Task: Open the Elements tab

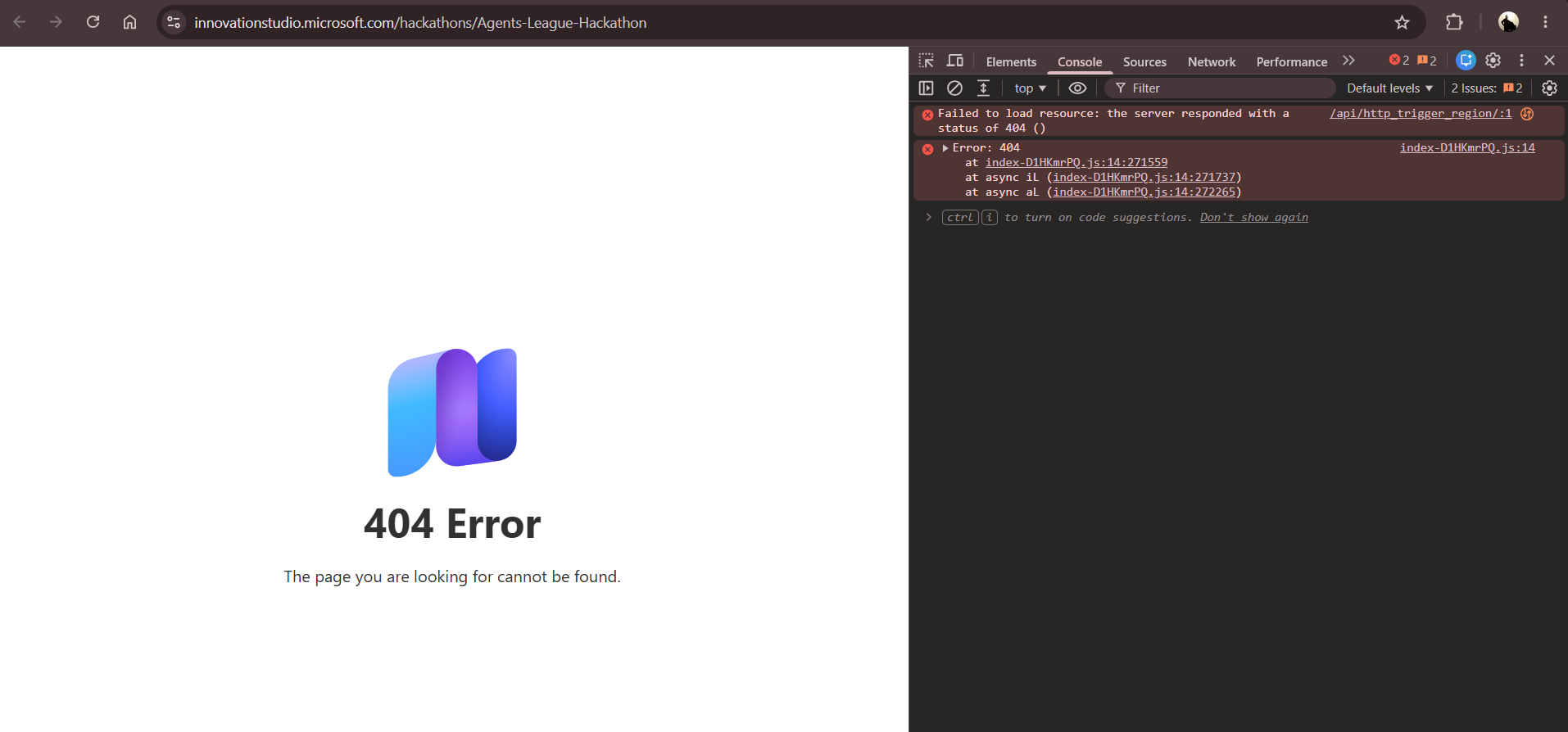Action: point(1011,61)
